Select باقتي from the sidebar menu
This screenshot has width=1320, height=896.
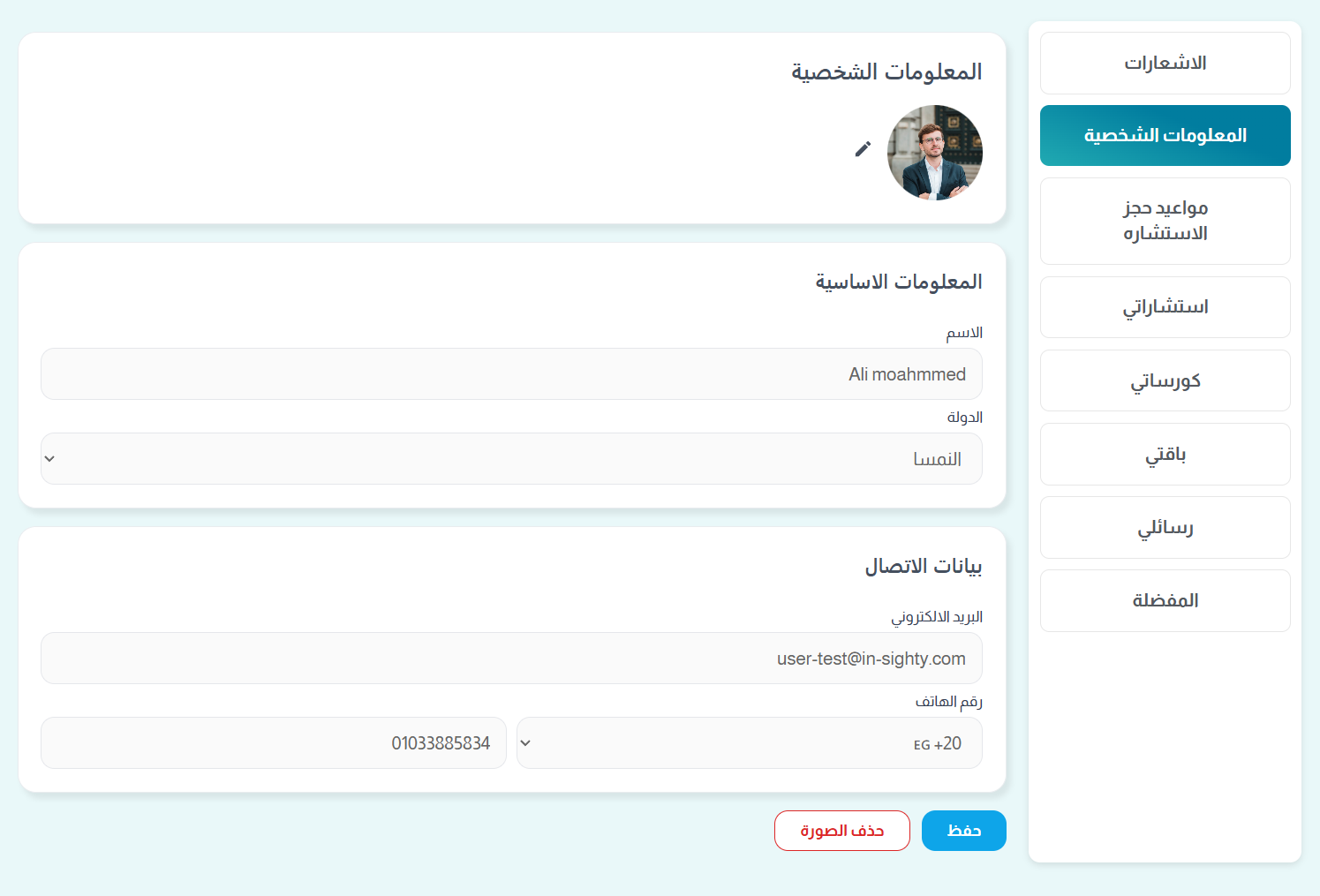tap(1165, 455)
